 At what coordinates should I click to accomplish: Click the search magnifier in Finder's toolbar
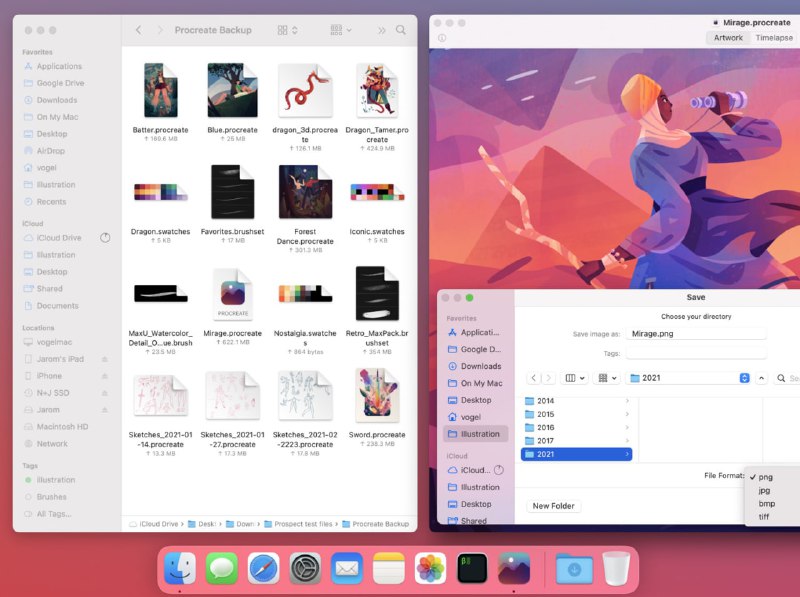[x=401, y=30]
